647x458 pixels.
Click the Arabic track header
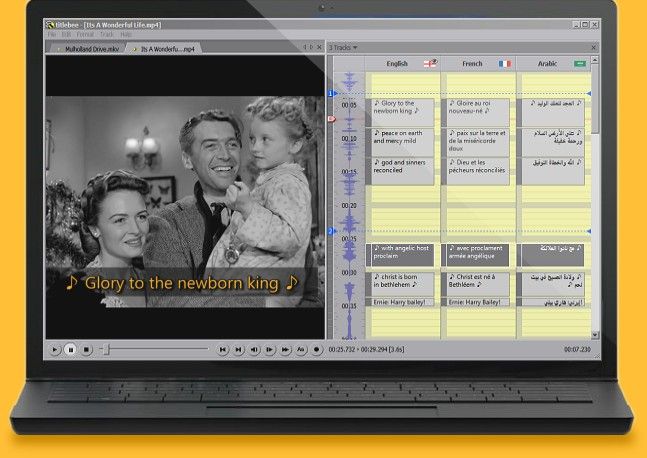pos(553,64)
